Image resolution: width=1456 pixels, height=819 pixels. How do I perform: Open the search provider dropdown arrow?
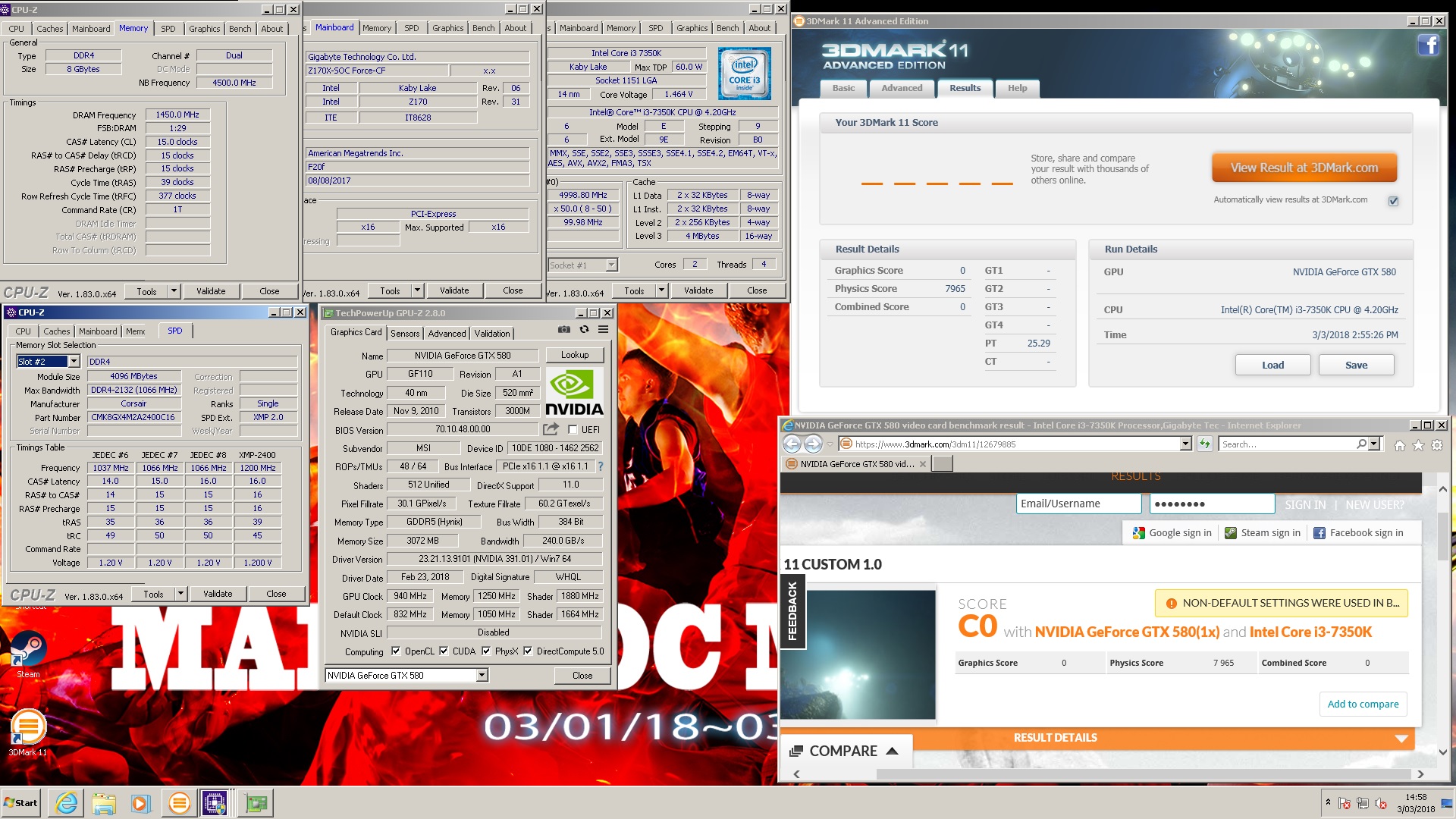click(x=1374, y=444)
